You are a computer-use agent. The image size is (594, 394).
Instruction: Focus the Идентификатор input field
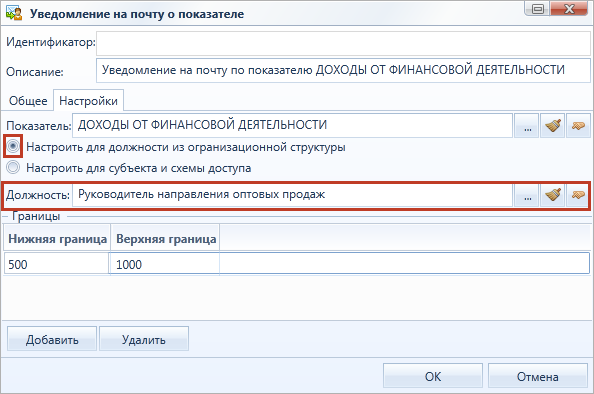pos(343,43)
